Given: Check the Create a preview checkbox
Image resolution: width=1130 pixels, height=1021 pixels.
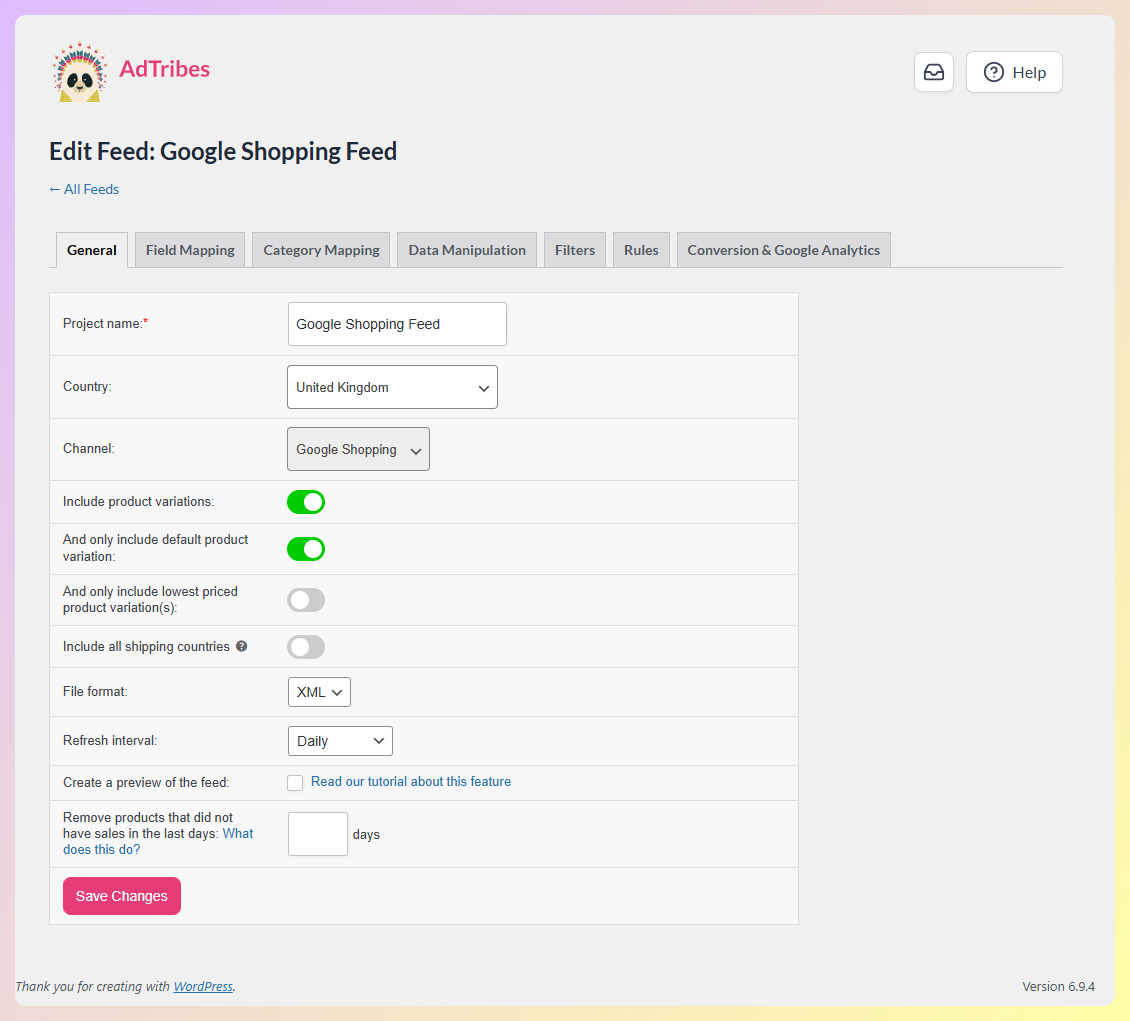Looking at the screenshot, I should [295, 782].
